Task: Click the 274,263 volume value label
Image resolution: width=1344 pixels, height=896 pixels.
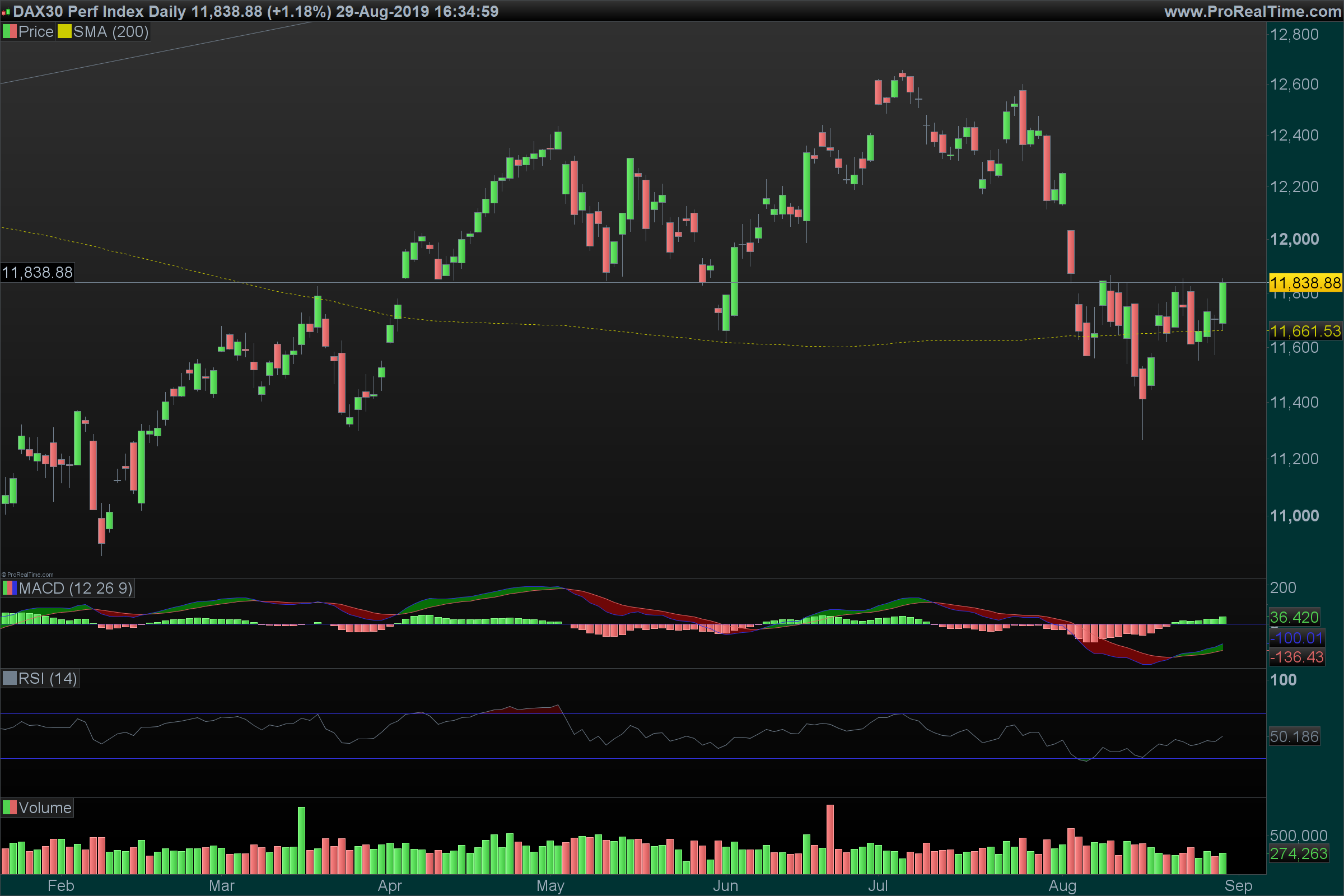Action: coord(1298,853)
